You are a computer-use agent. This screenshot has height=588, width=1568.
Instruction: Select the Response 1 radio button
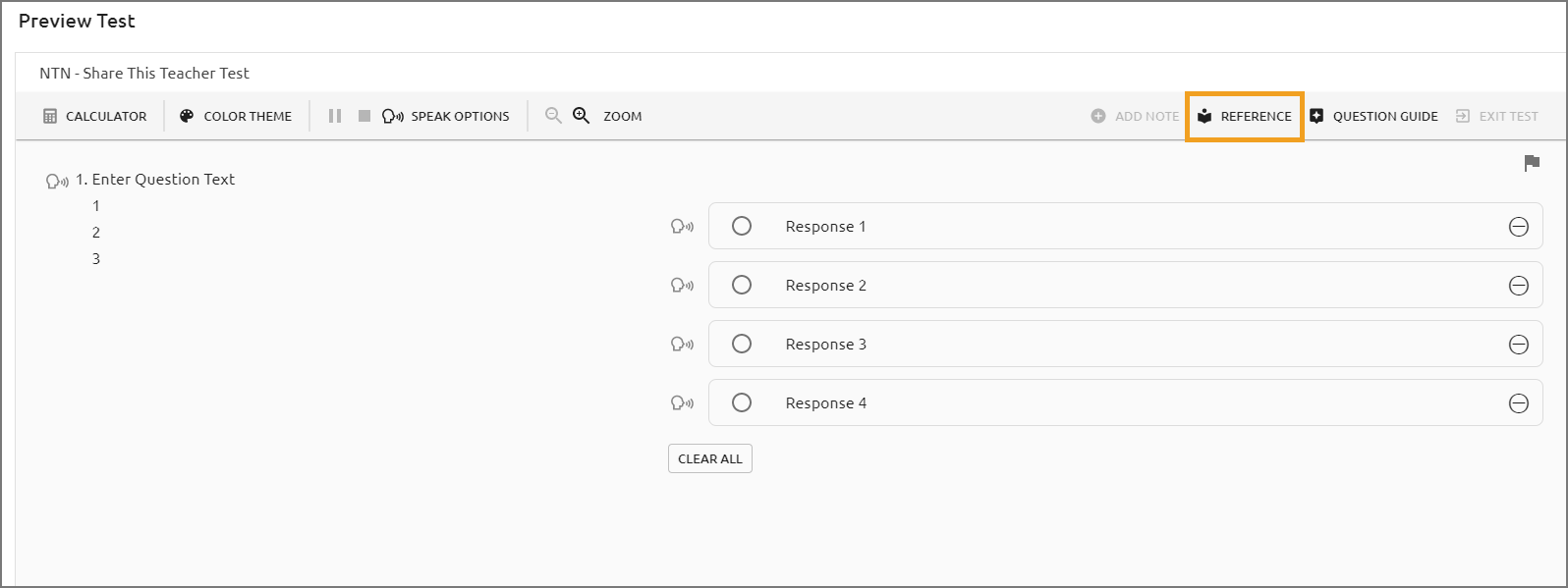click(742, 226)
